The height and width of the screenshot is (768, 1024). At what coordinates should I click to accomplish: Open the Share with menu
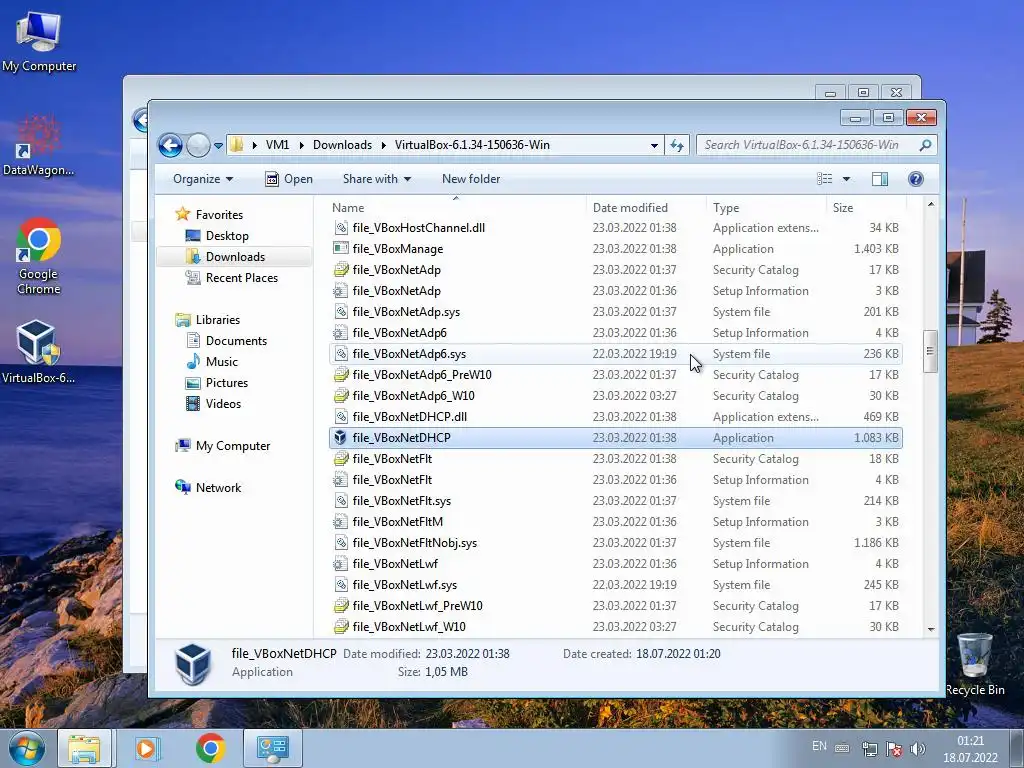377,179
